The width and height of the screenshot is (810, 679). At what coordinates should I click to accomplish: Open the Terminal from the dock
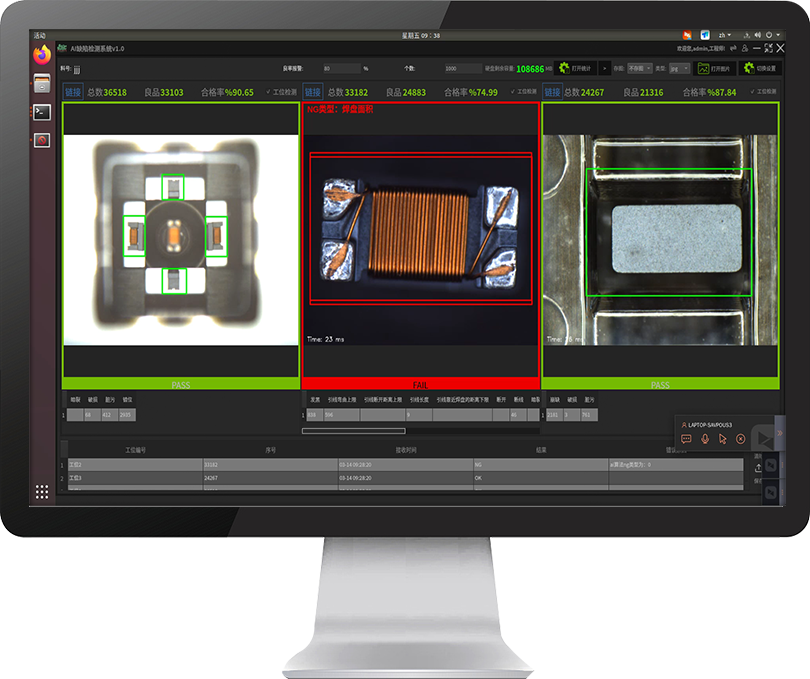click(x=42, y=112)
